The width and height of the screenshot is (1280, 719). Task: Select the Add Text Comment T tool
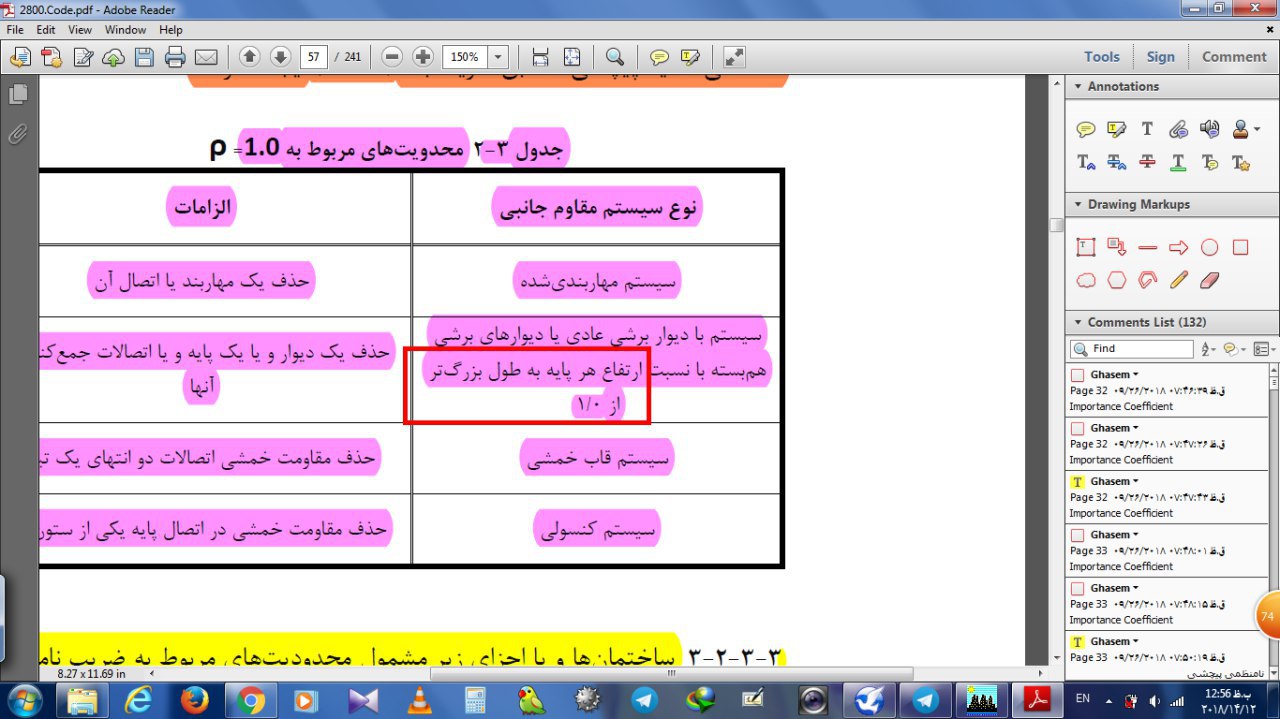[x=1147, y=129]
